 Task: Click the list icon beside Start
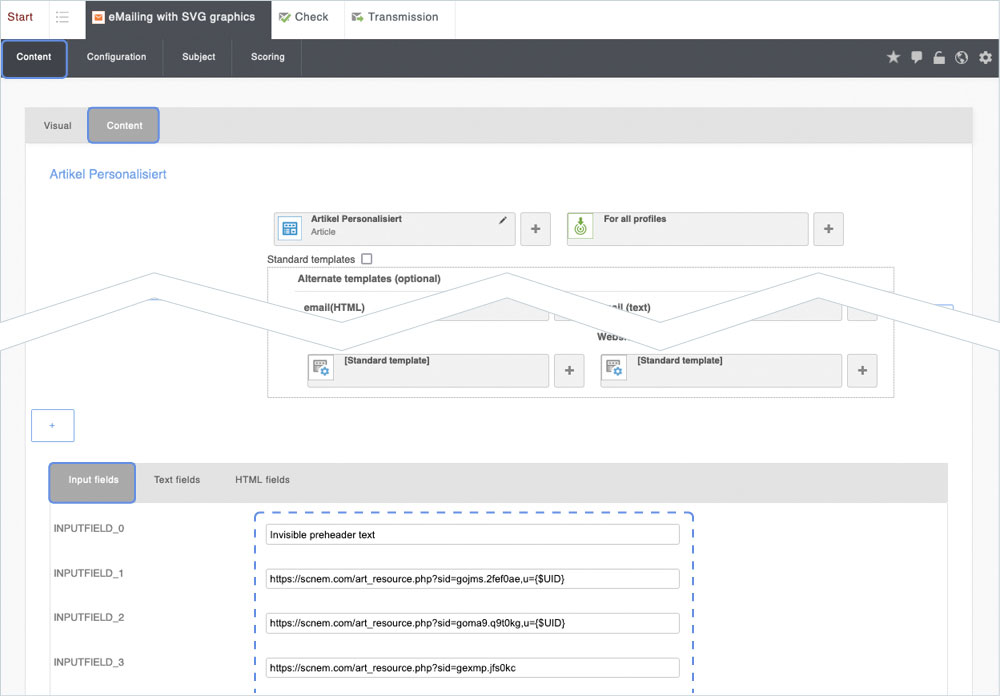[62, 17]
